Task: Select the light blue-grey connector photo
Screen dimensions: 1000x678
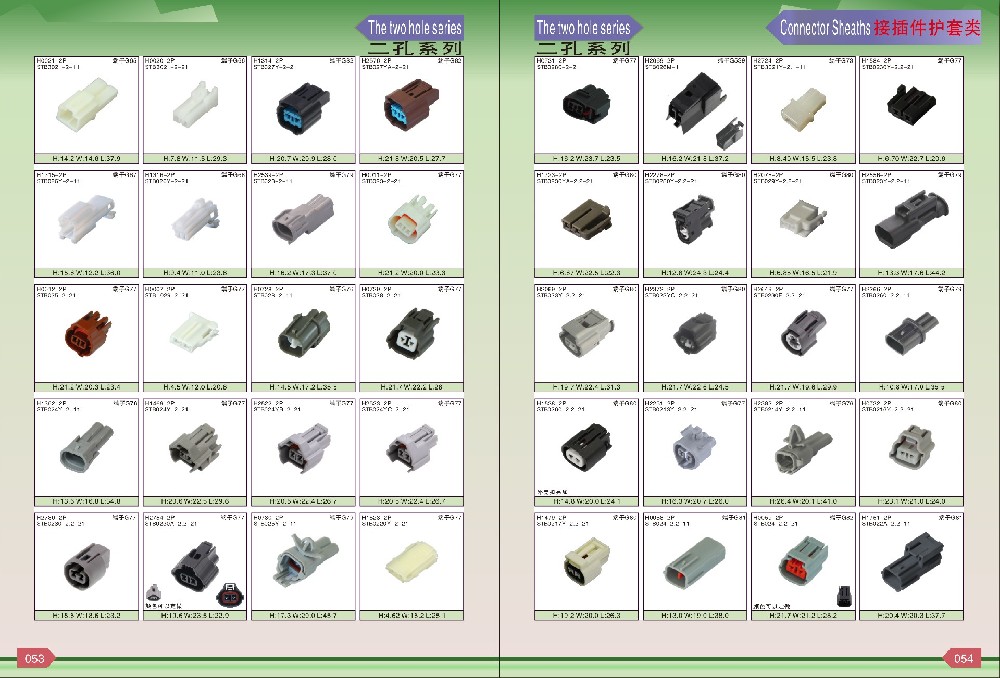Action: (695, 446)
